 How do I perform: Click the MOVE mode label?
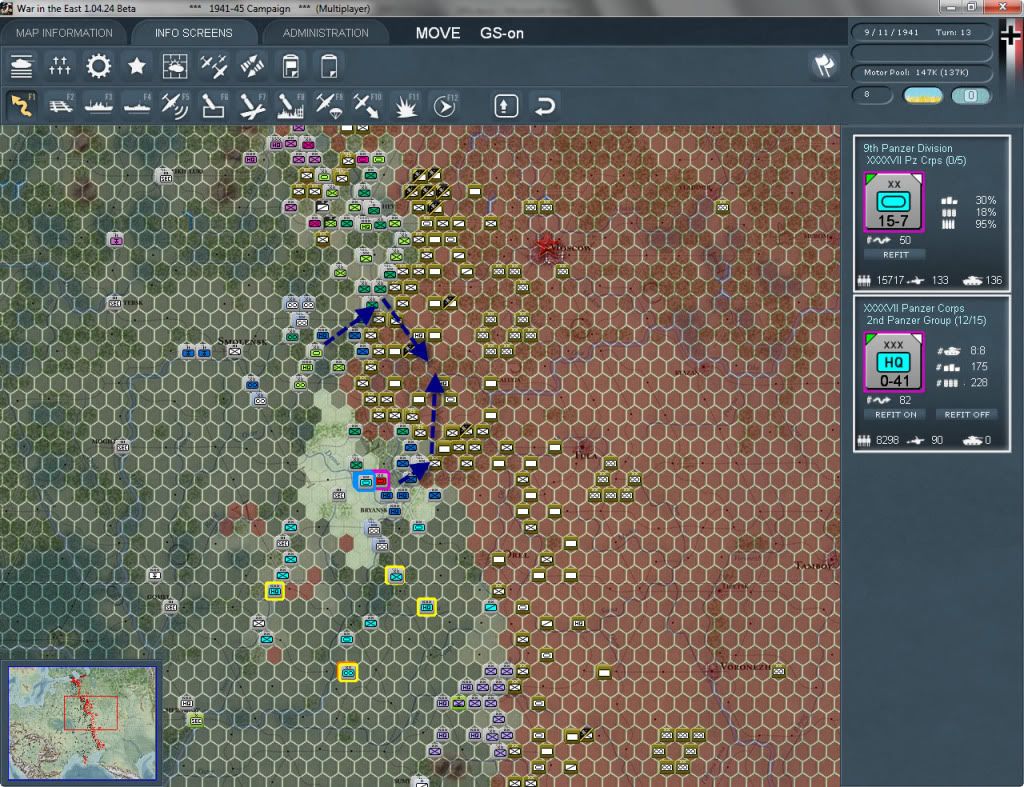tap(438, 33)
